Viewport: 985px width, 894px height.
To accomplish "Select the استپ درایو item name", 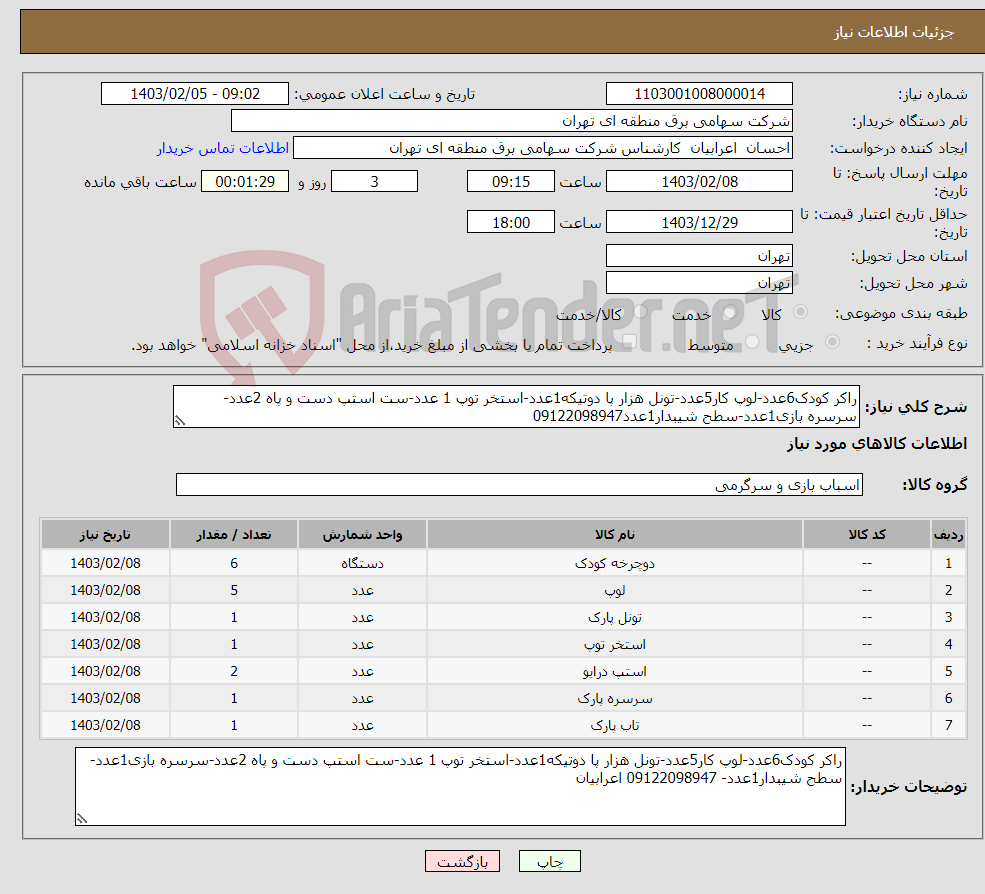I will coord(614,672).
